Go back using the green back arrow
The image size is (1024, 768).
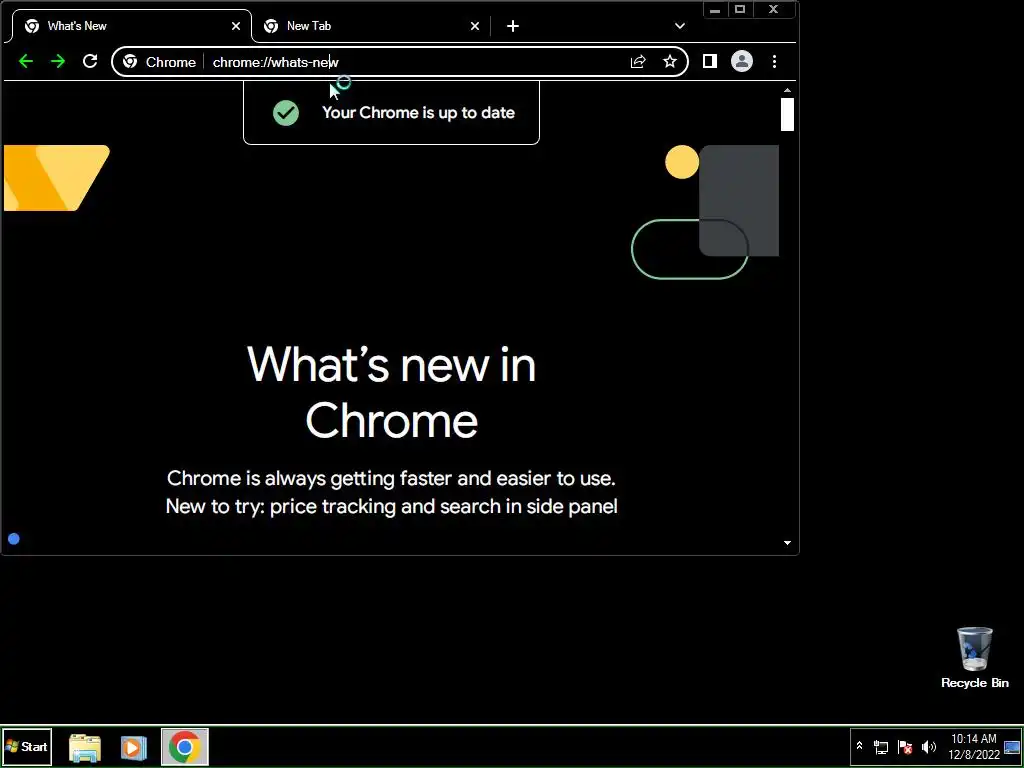(x=25, y=61)
